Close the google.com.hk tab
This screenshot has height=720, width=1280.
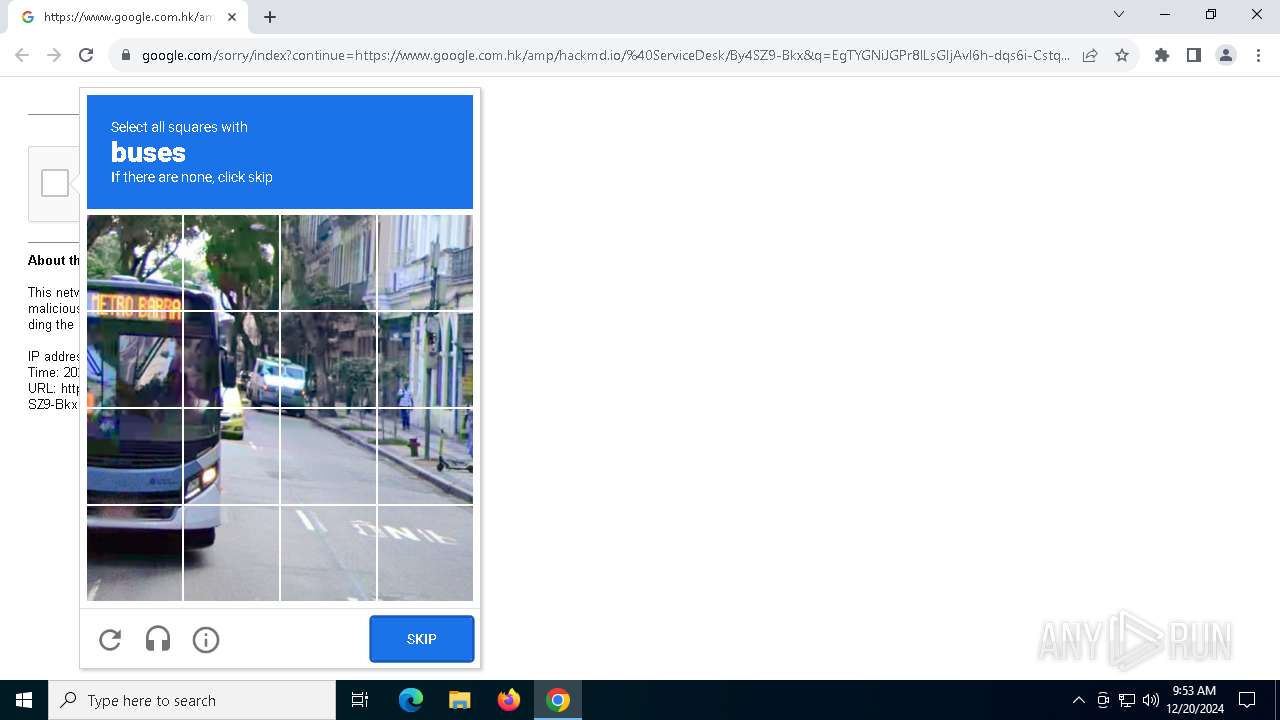[232, 17]
